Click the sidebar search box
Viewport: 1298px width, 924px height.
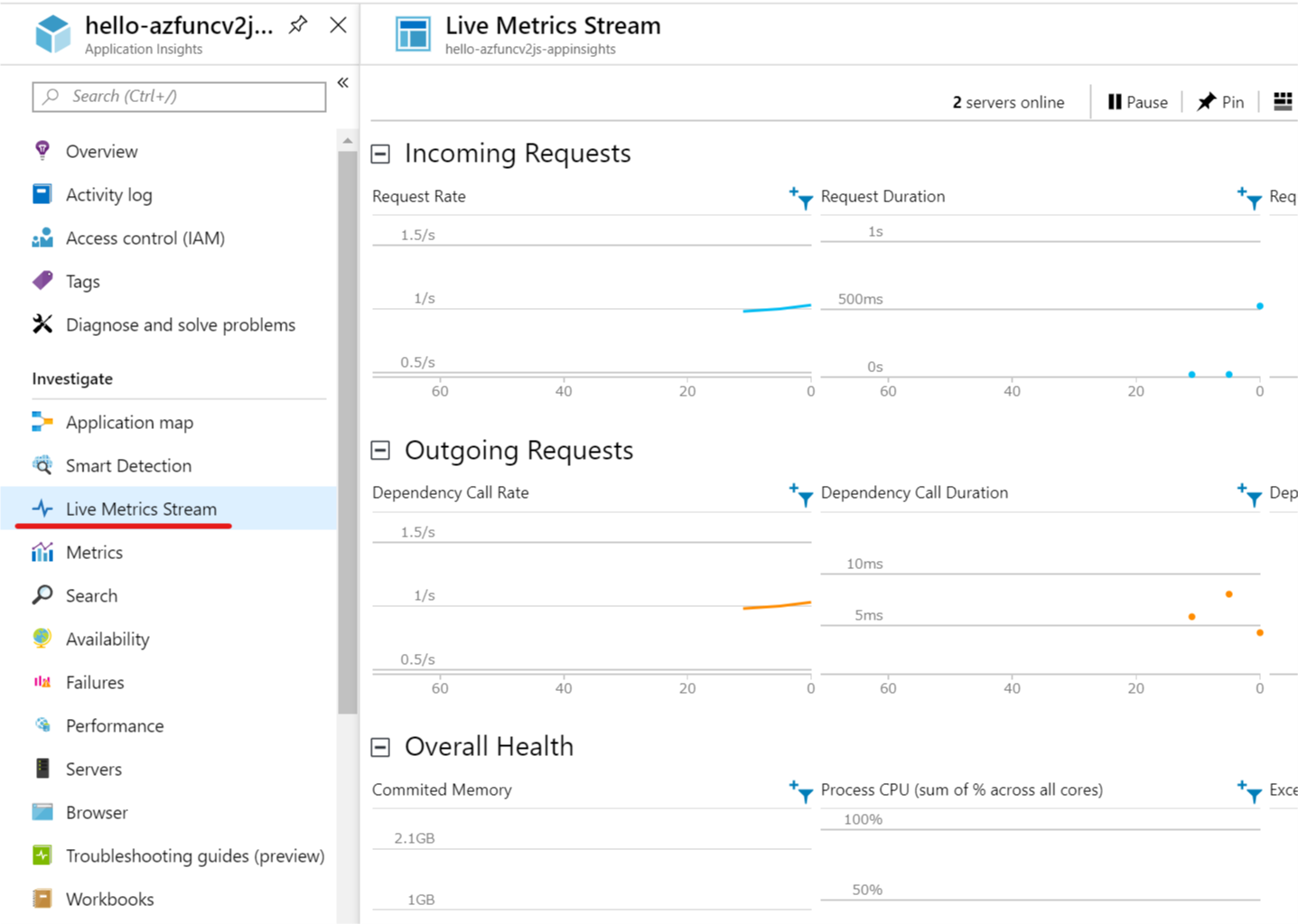[178, 96]
